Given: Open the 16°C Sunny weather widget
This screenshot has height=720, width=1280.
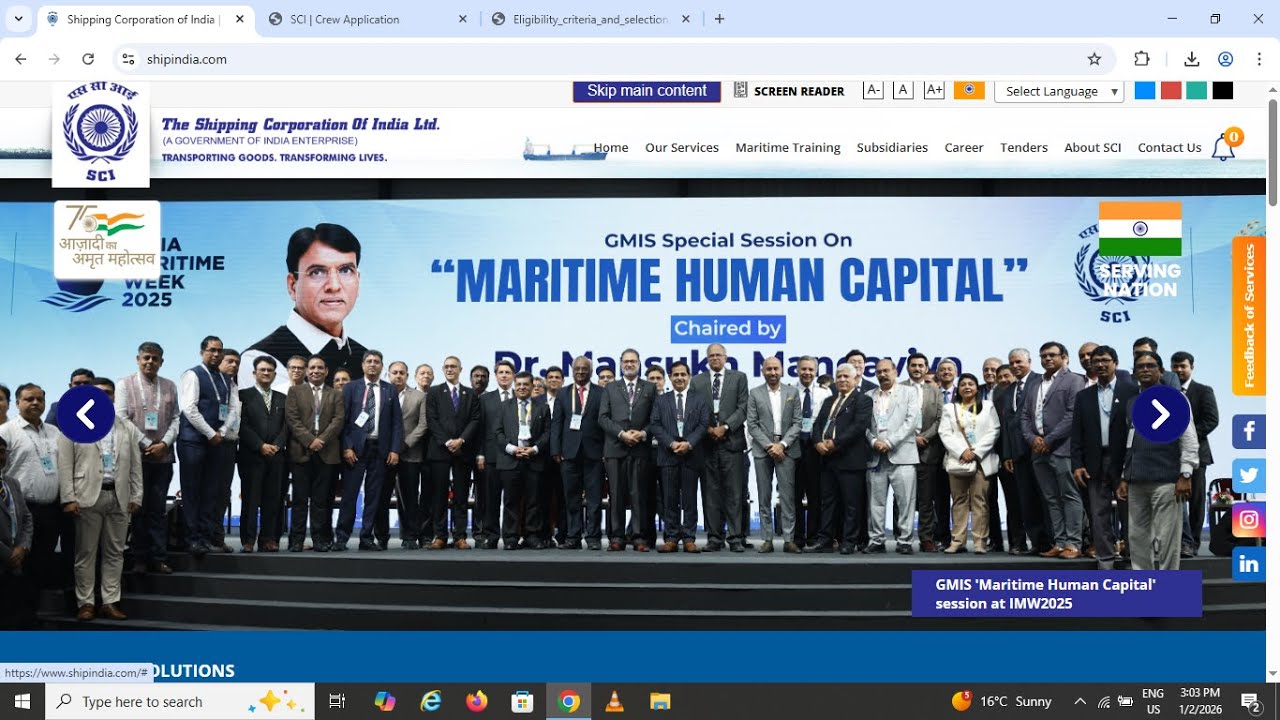Looking at the screenshot, I should point(1002,701).
